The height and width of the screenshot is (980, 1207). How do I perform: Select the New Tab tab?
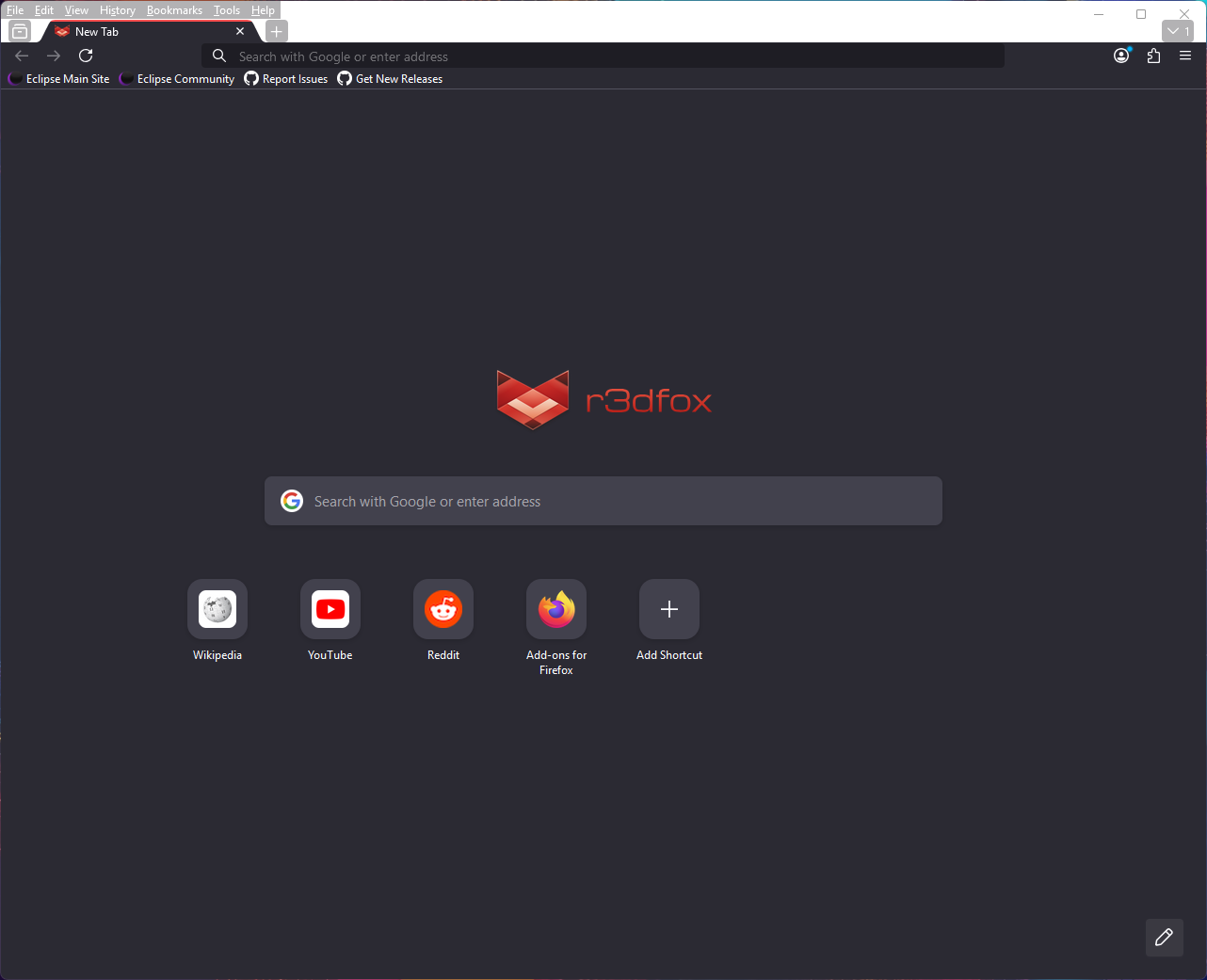click(x=151, y=31)
